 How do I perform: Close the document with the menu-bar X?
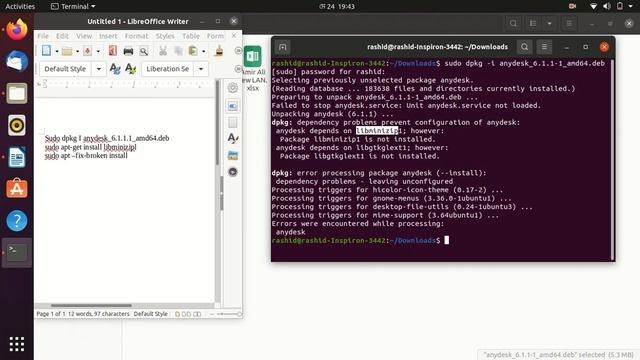(234, 36)
